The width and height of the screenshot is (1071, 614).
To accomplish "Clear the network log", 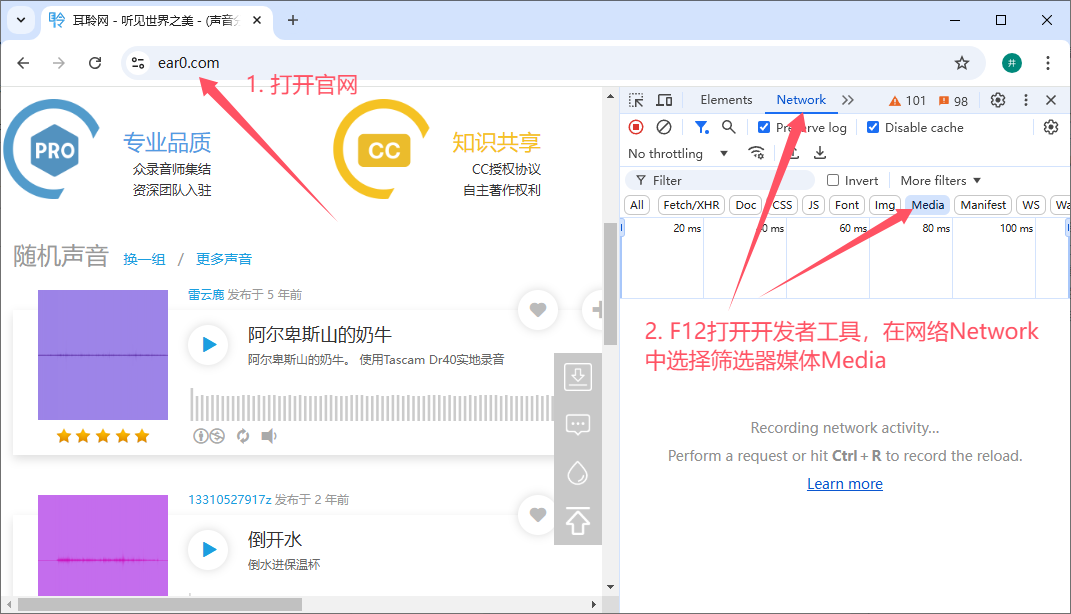I will [664, 127].
